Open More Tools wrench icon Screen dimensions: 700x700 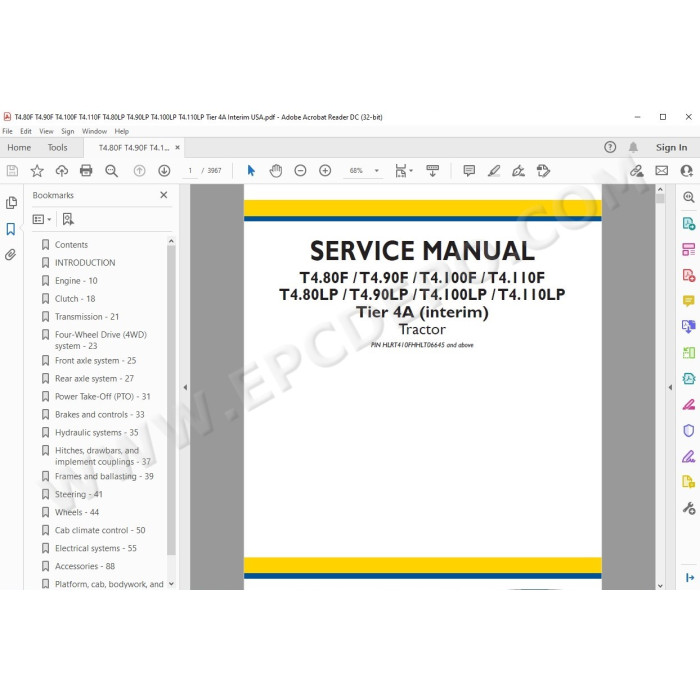(688, 508)
